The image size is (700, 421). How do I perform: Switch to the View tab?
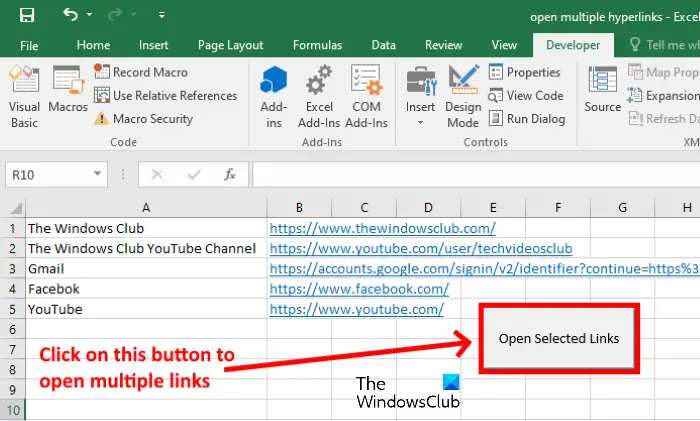pos(504,45)
